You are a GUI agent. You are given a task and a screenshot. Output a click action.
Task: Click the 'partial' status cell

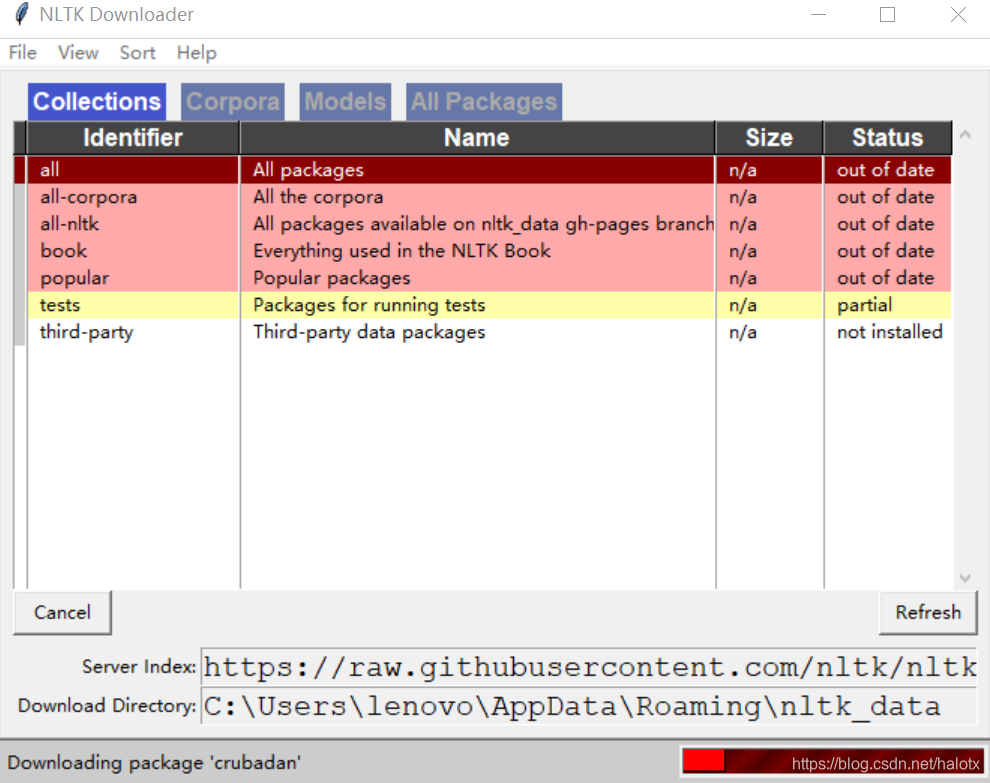pos(888,306)
